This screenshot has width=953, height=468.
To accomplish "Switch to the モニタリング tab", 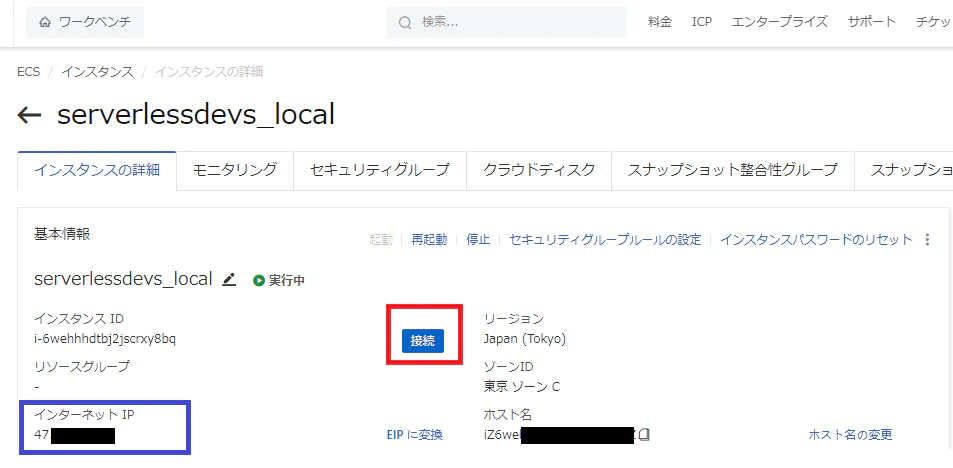I will (x=235, y=170).
